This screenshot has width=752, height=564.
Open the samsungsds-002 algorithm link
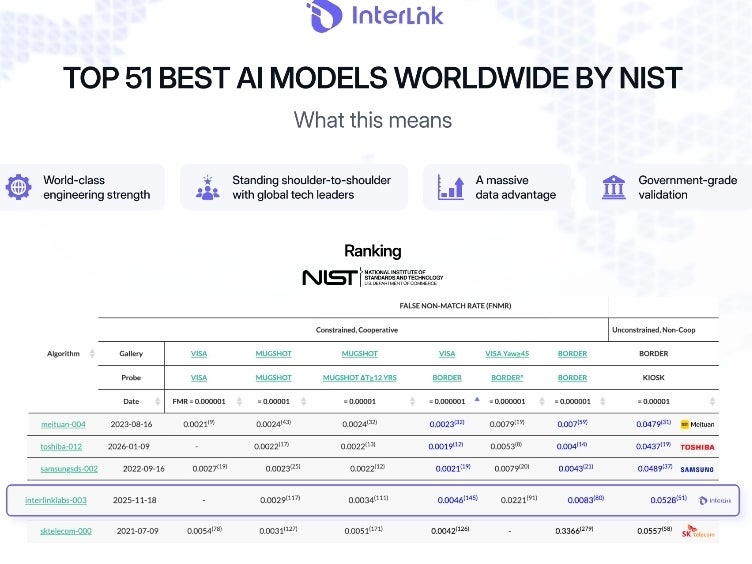pyautogui.click(x=69, y=469)
